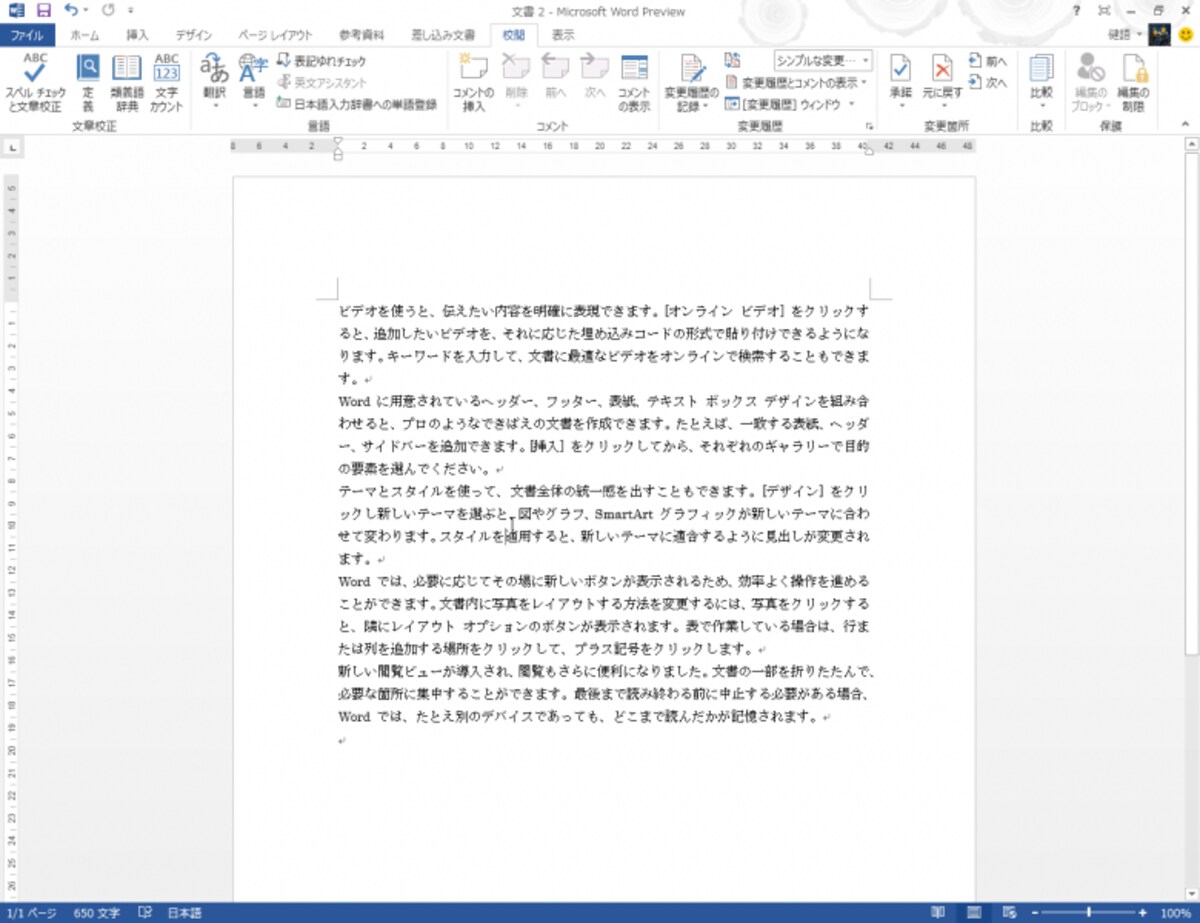Send feedback with the smiley icon
This screenshot has height=923, width=1200.
click(1186, 35)
